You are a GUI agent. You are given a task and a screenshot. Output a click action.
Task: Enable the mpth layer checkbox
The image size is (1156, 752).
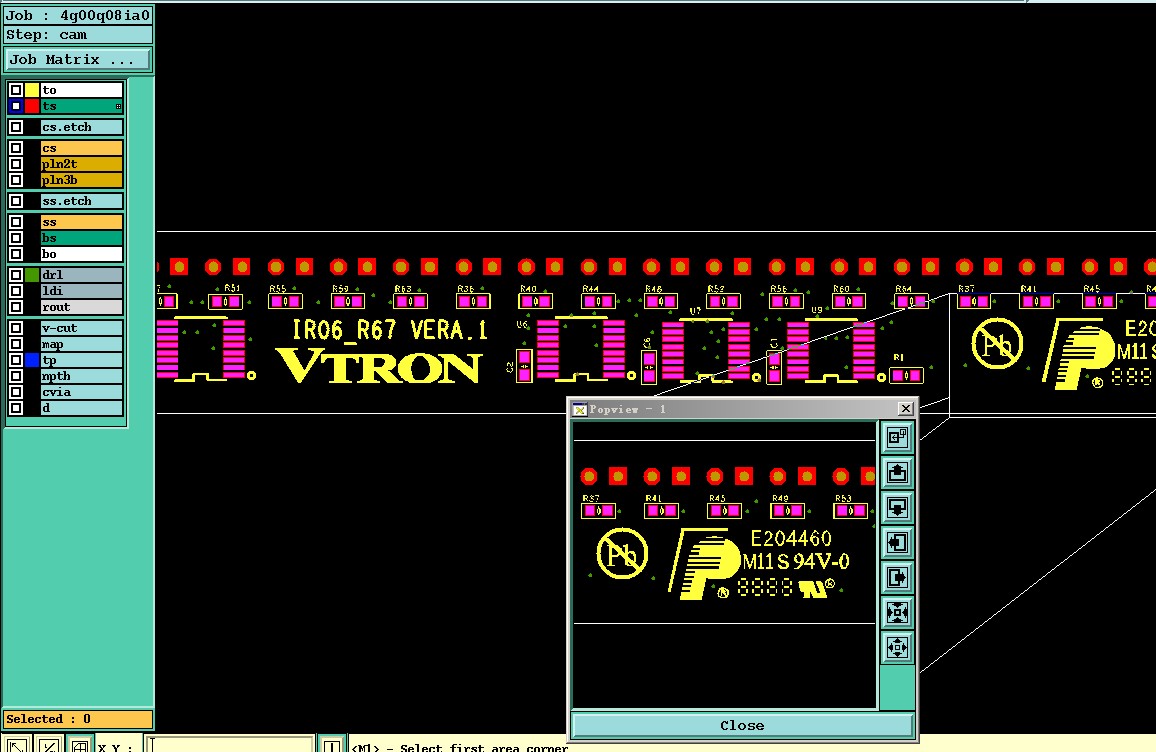point(16,376)
